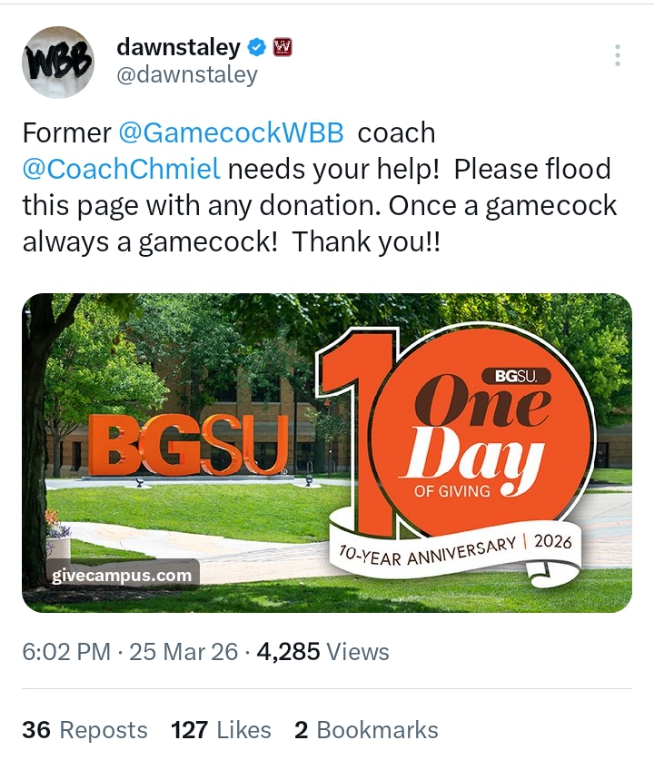
Task: Click the 2 Bookmarks count
Action: pyautogui.click(x=366, y=730)
